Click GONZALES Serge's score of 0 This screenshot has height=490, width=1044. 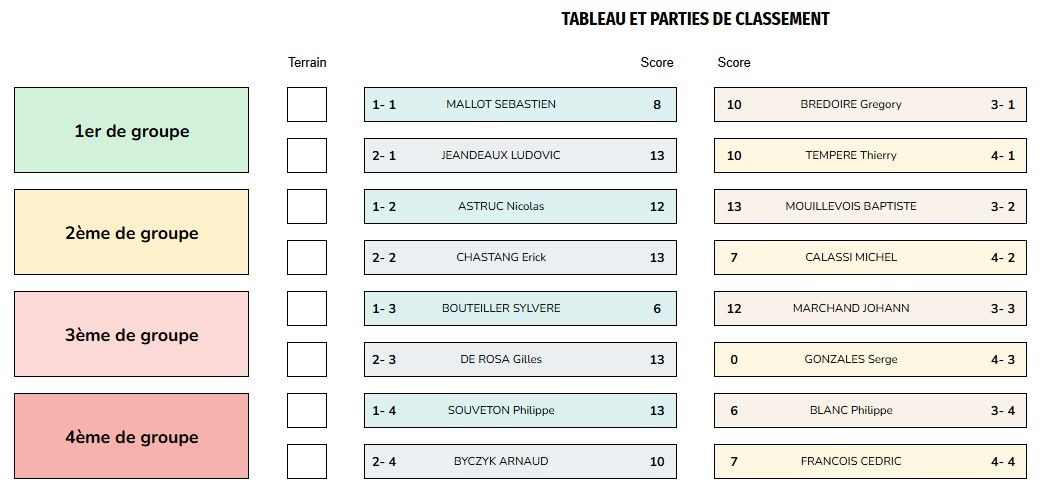pyautogui.click(x=734, y=359)
